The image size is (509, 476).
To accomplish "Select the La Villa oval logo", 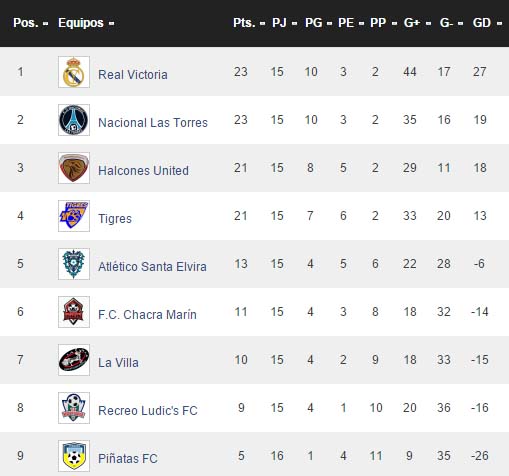I will pos(74,360).
